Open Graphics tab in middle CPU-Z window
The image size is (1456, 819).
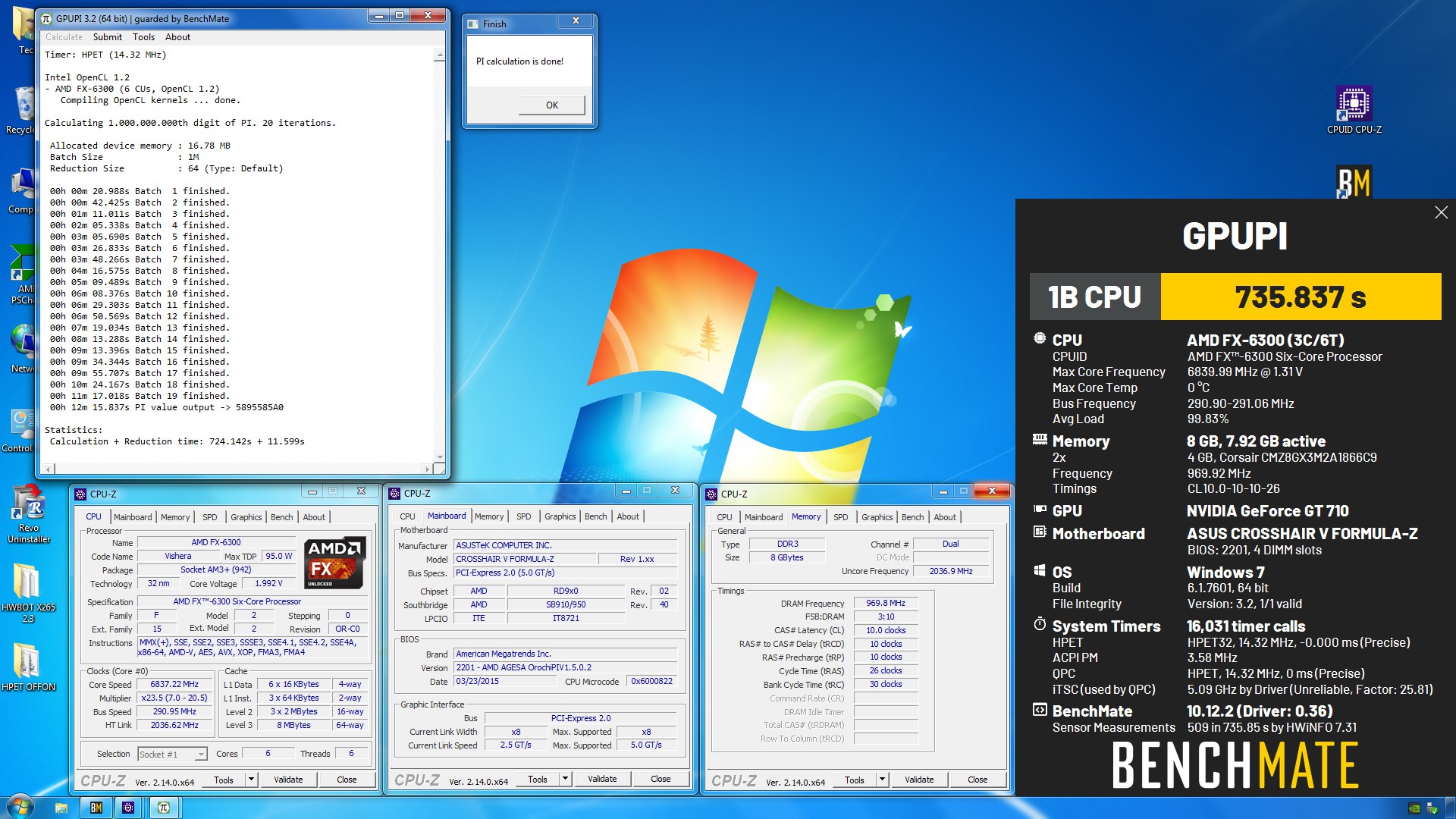[x=560, y=516]
